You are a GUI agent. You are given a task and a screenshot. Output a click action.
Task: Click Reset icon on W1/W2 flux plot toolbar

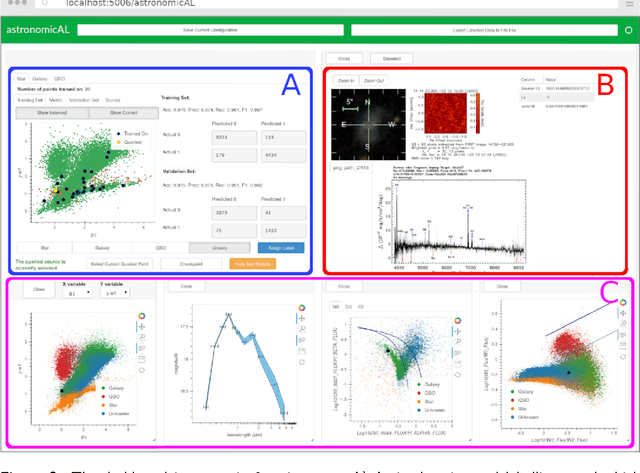coord(623,356)
